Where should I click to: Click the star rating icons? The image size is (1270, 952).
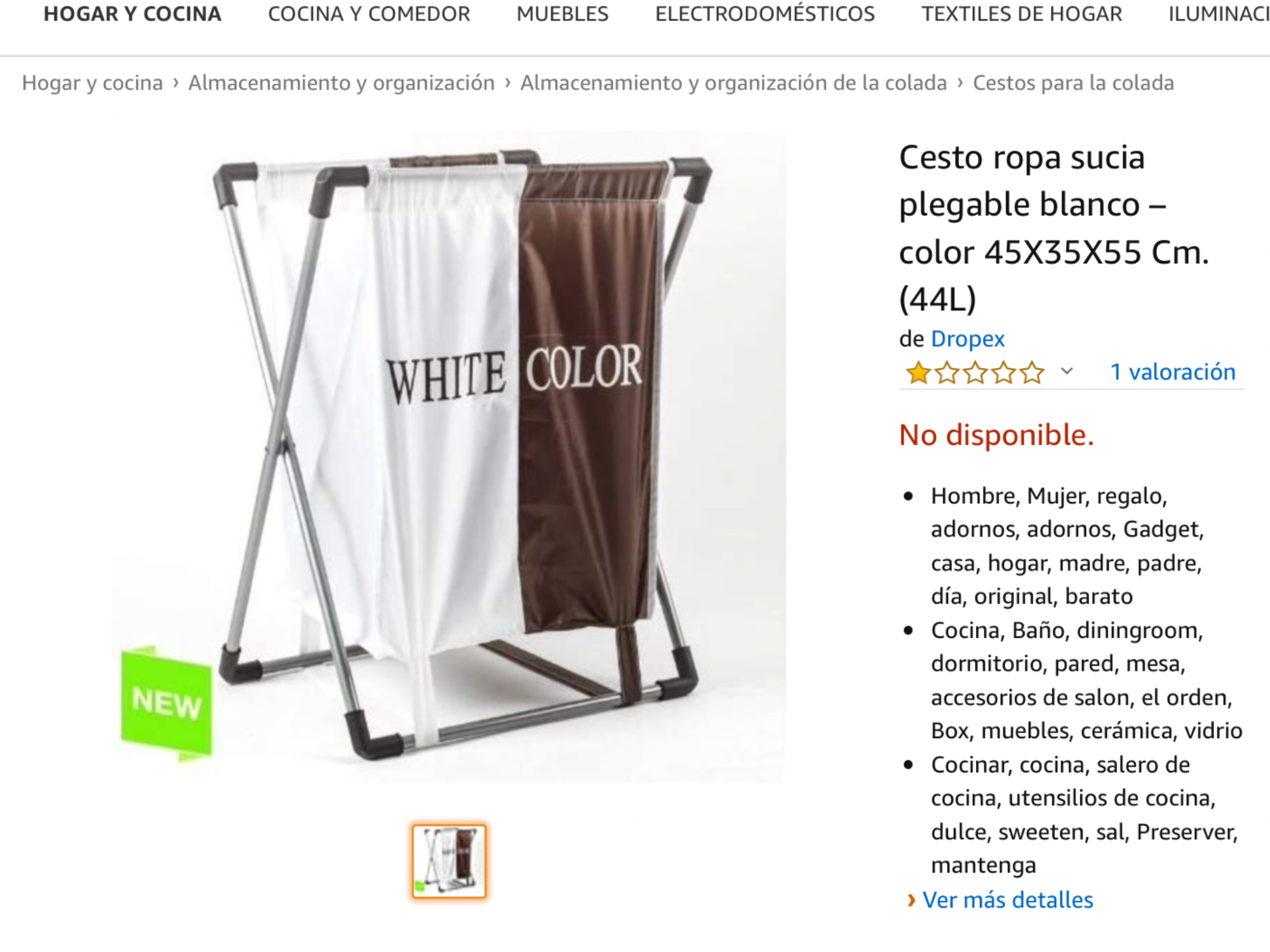[x=975, y=373]
